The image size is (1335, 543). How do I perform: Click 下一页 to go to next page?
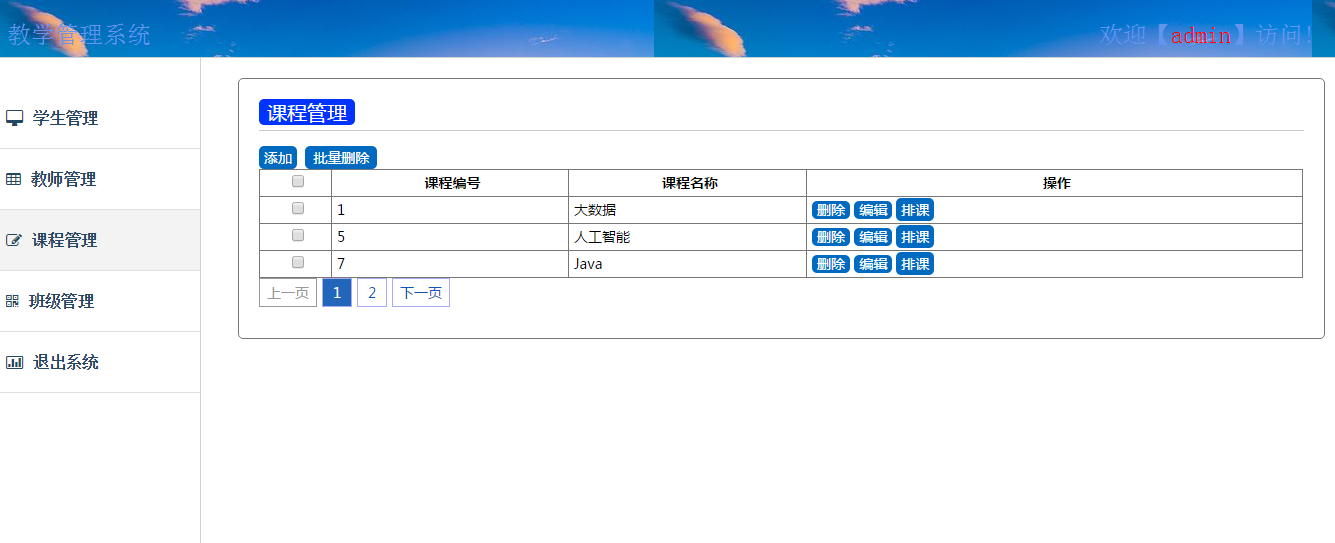click(x=421, y=293)
